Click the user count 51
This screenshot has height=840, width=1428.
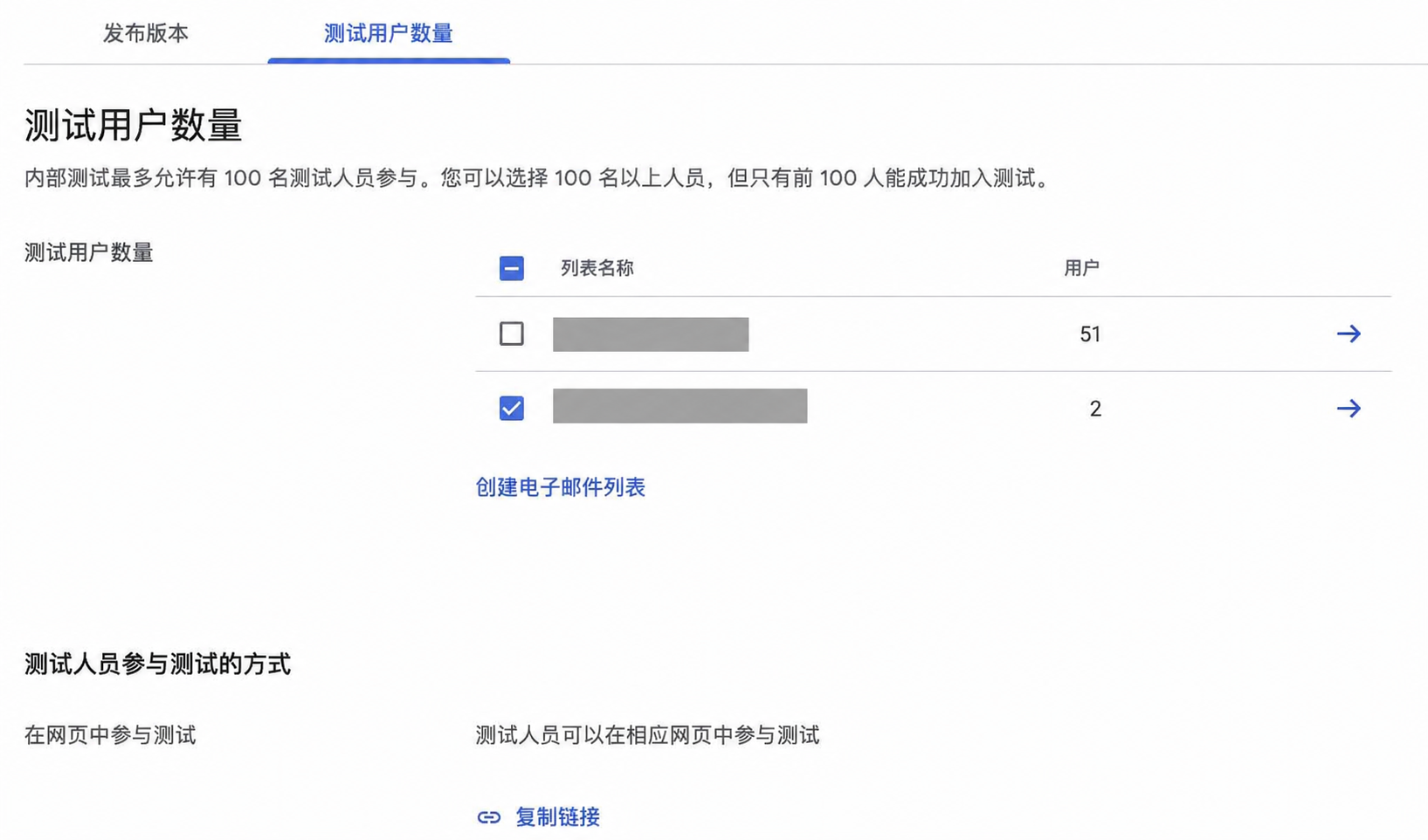(x=1090, y=334)
